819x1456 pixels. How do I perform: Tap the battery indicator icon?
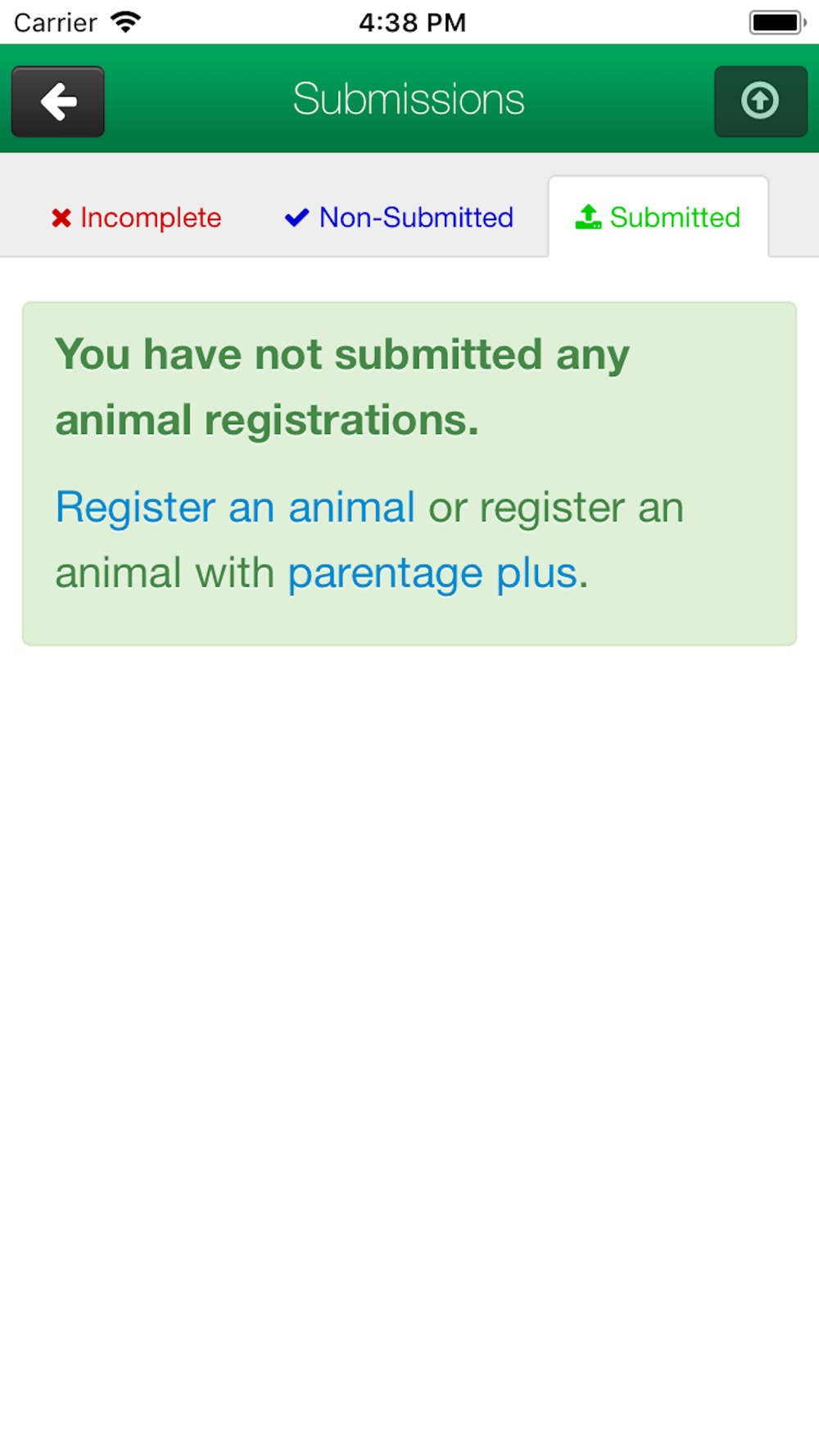pyautogui.click(x=778, y=22)
